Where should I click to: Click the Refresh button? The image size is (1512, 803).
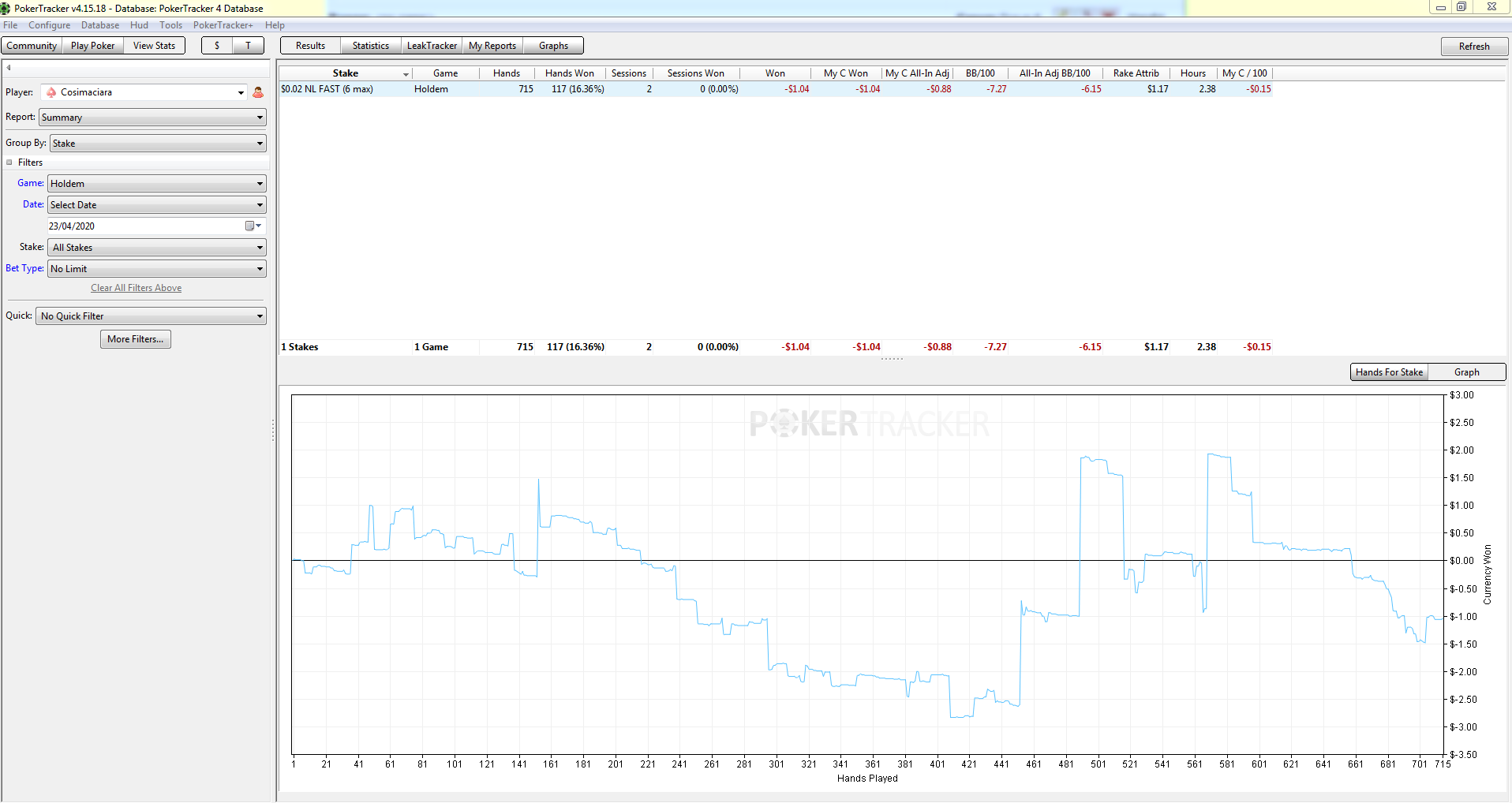point(1474,47)
